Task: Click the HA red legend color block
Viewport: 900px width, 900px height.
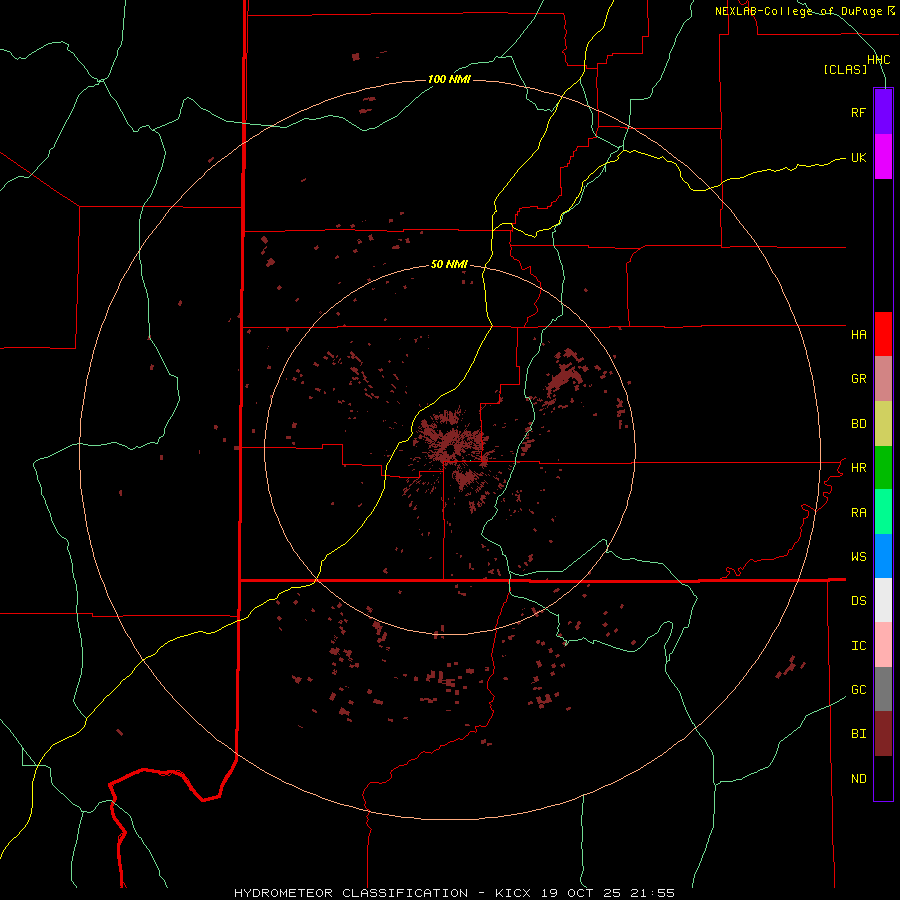Action: (x=883, y=334)
